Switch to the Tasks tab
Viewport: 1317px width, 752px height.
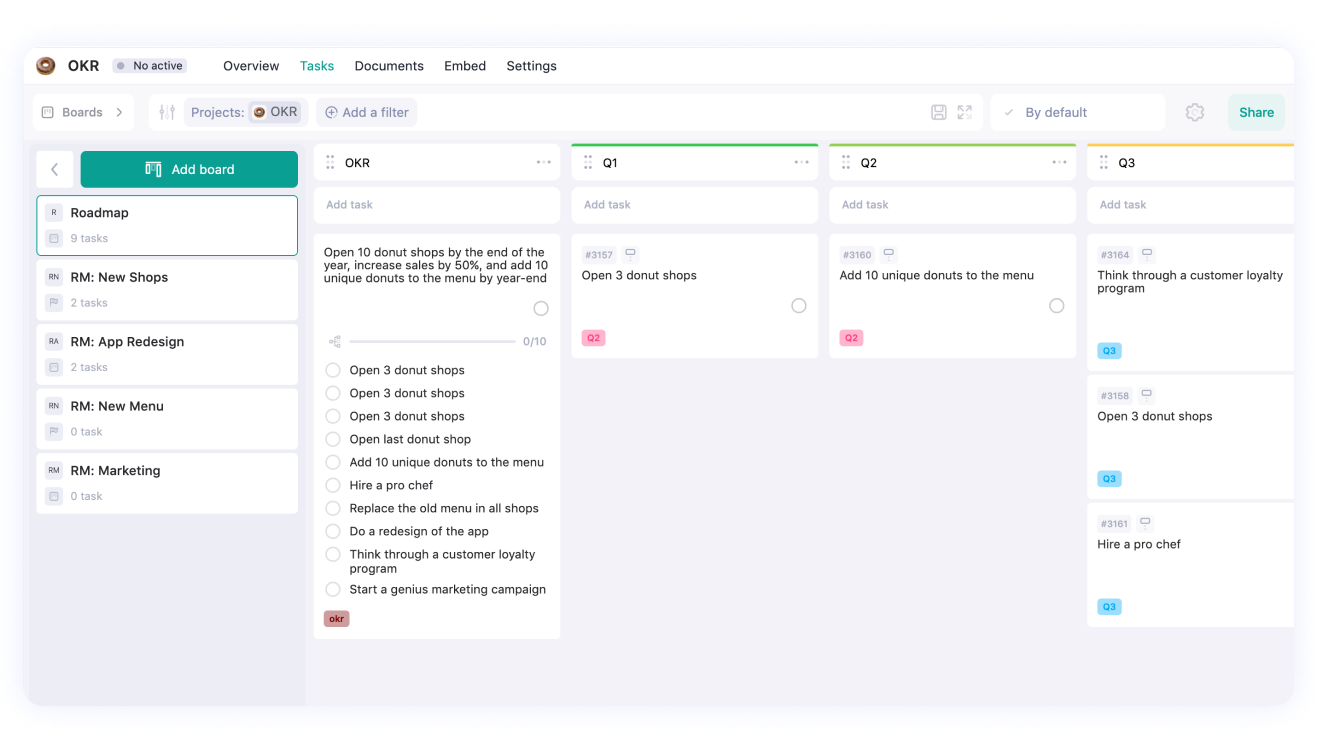317,66
